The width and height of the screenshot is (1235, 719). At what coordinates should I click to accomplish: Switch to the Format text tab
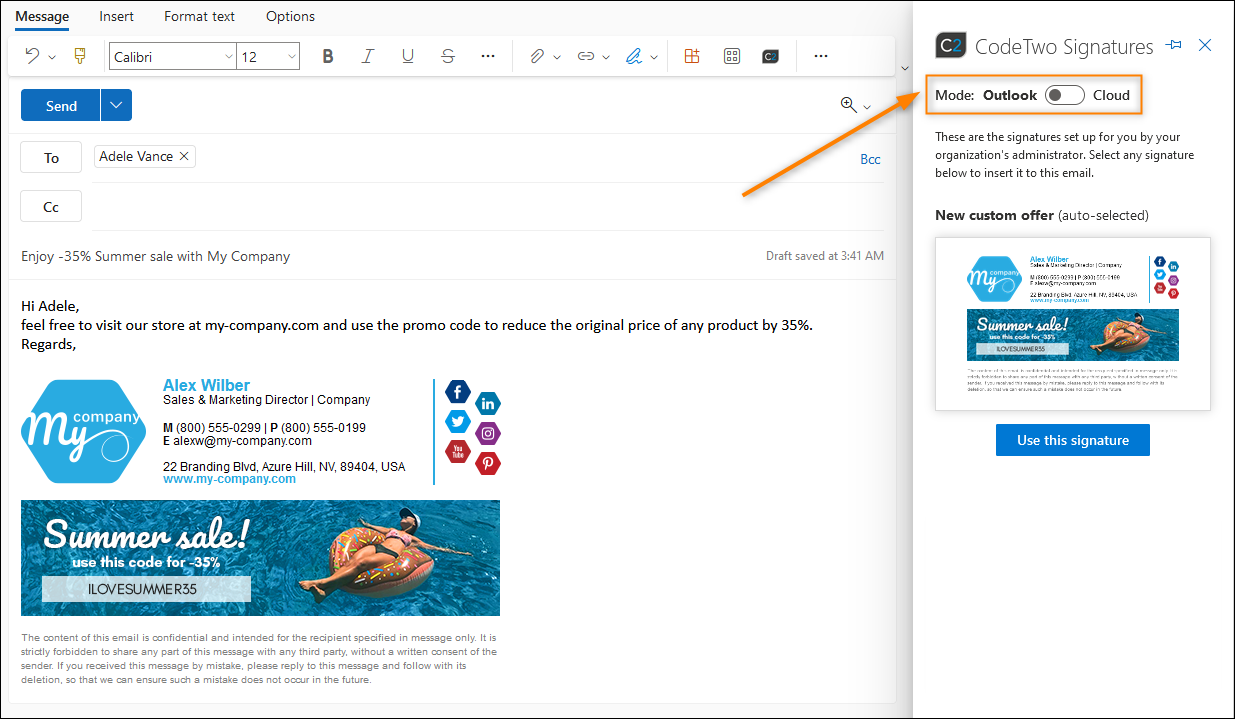coord(199,16)
